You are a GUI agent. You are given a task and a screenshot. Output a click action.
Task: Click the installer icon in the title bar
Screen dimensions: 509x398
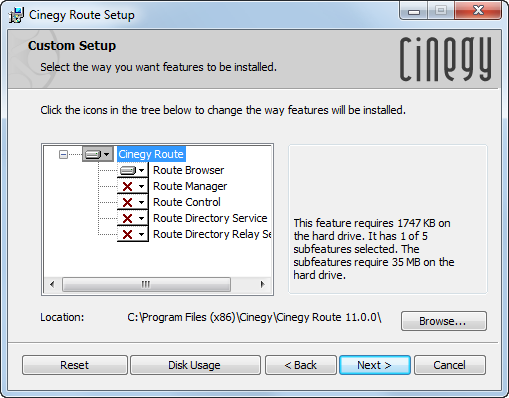coord(16,15)
